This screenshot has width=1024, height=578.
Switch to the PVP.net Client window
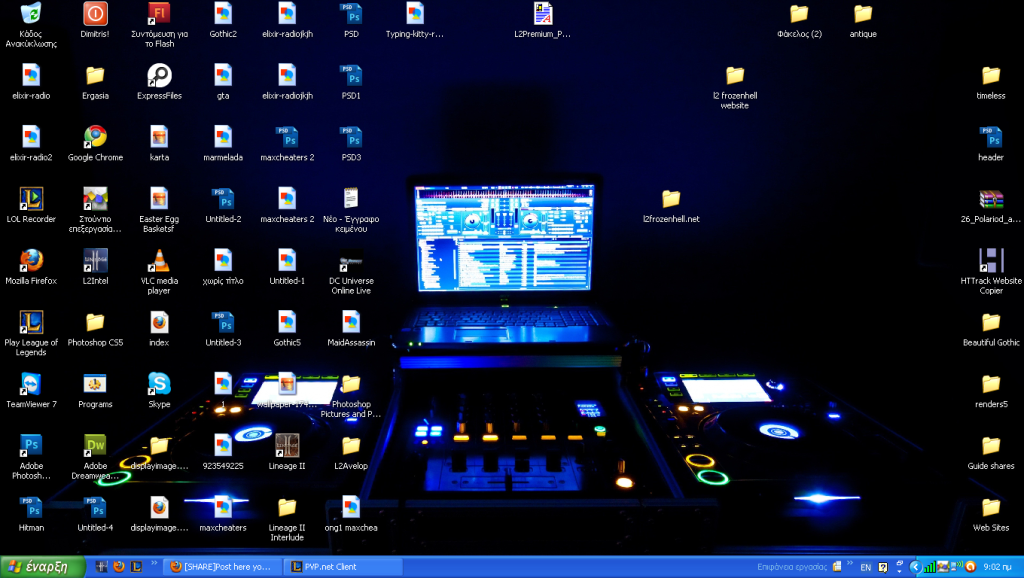point(340,566)
